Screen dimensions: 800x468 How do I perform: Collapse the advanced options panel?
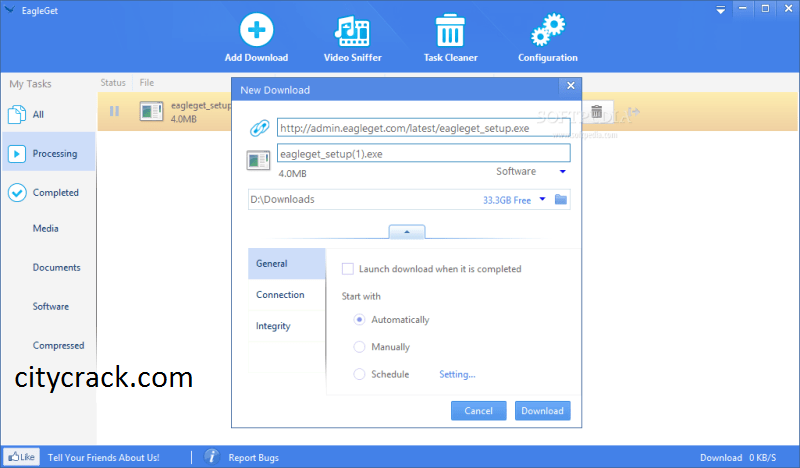tap(407, 232)
